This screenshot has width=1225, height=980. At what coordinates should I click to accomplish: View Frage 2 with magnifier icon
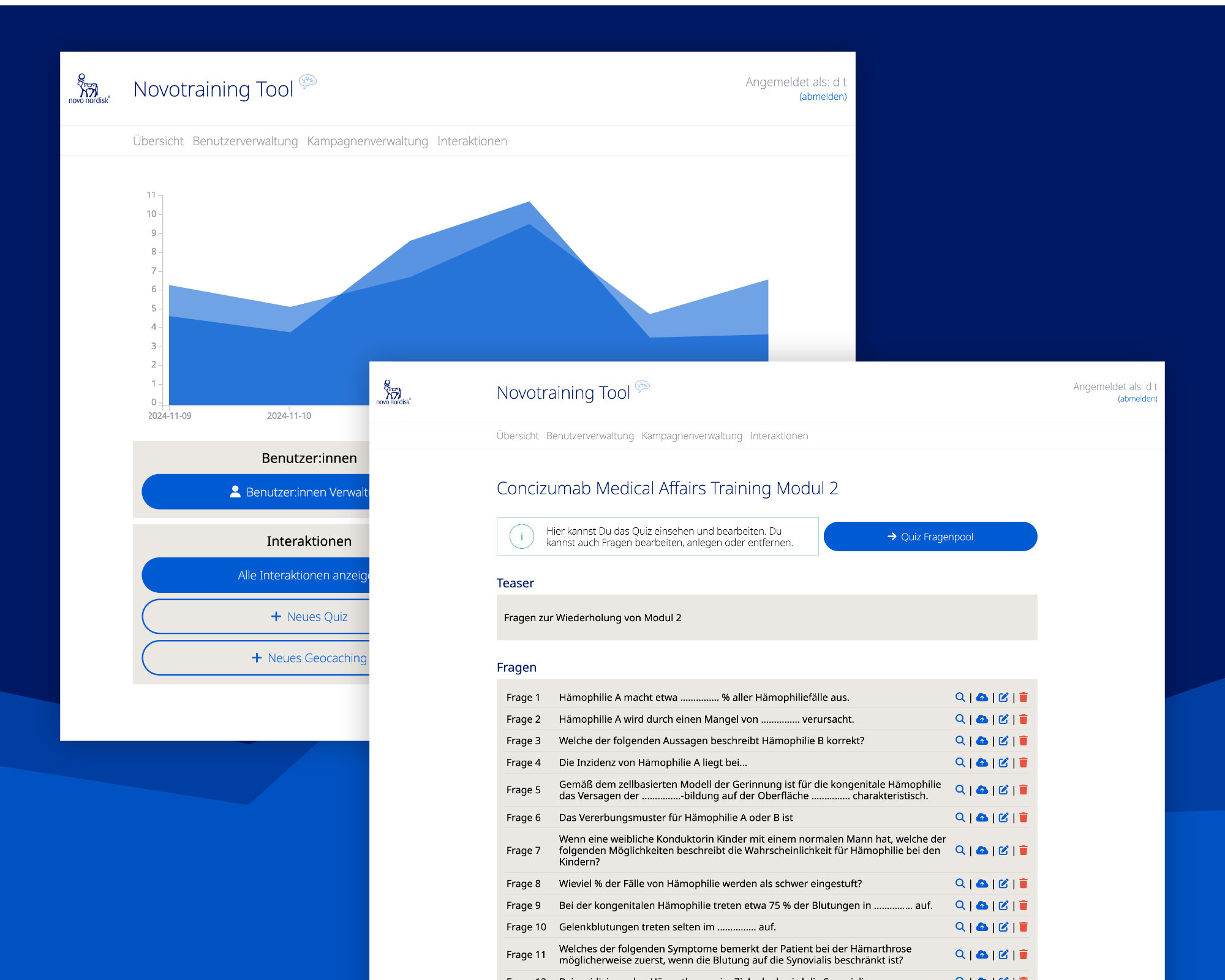tap(960, 719)
